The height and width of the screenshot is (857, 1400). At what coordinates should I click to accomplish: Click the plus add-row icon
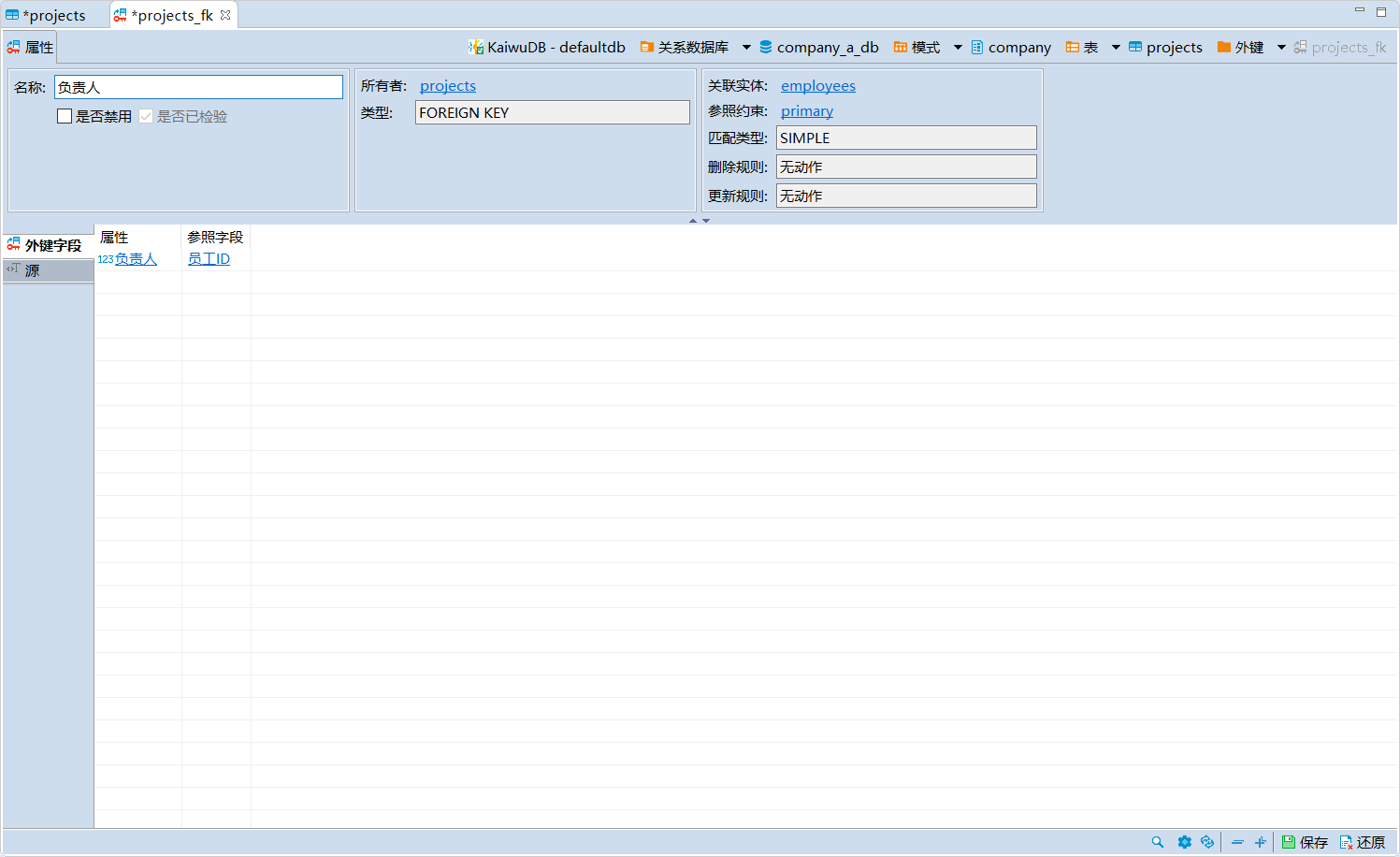tap(1261, 842)
